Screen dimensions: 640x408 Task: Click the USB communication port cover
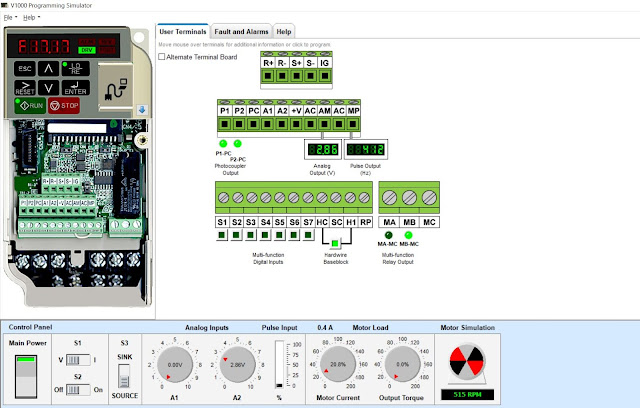116,88
